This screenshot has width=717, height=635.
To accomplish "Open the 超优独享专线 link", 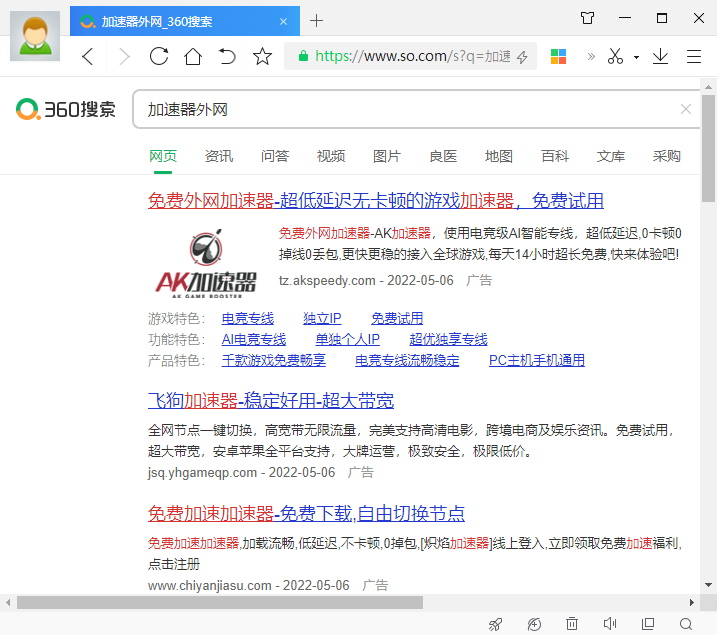I will point(449,339).
